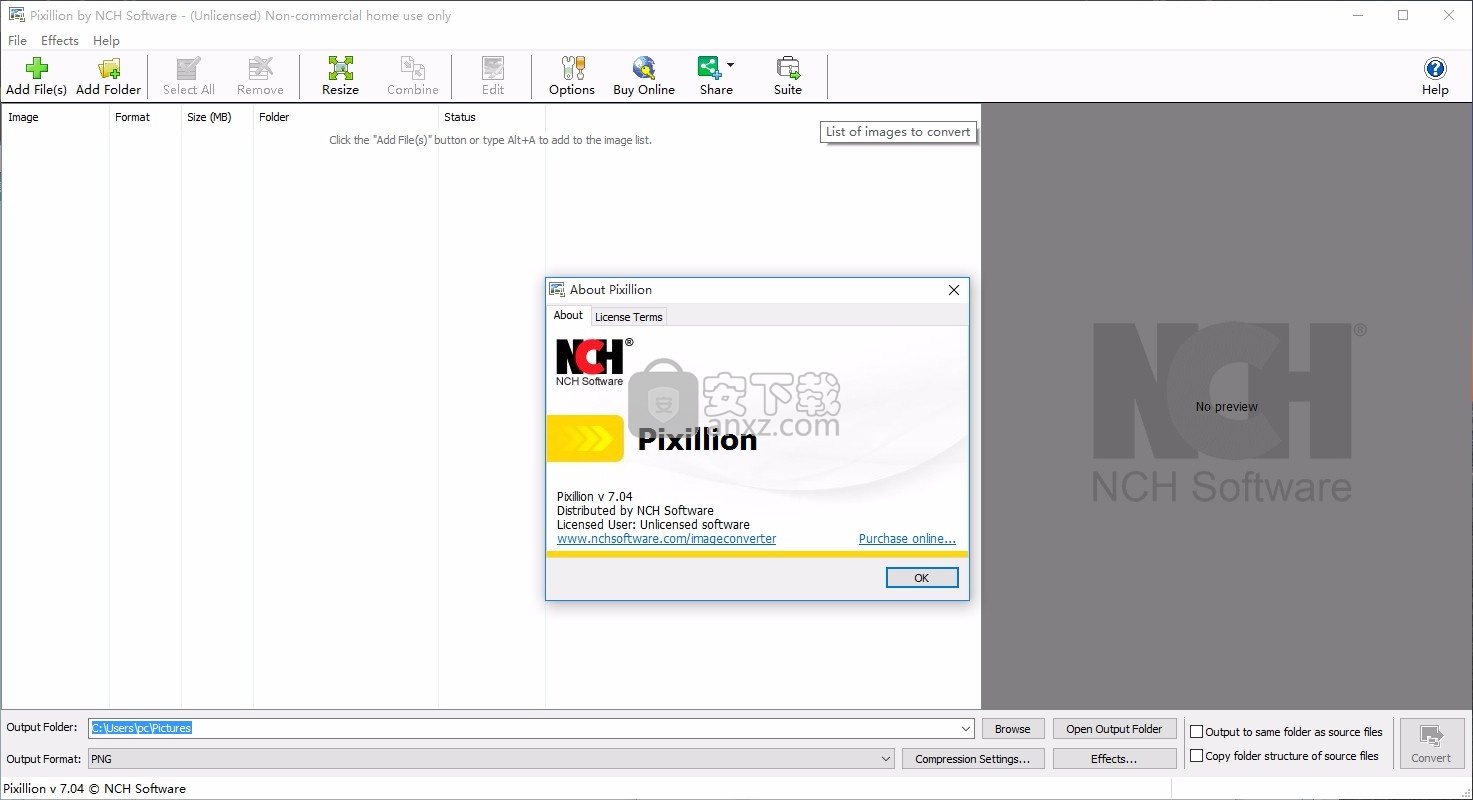Expand the Output Format PNG dropdown
1473x800 pixels.
point(886,759)
